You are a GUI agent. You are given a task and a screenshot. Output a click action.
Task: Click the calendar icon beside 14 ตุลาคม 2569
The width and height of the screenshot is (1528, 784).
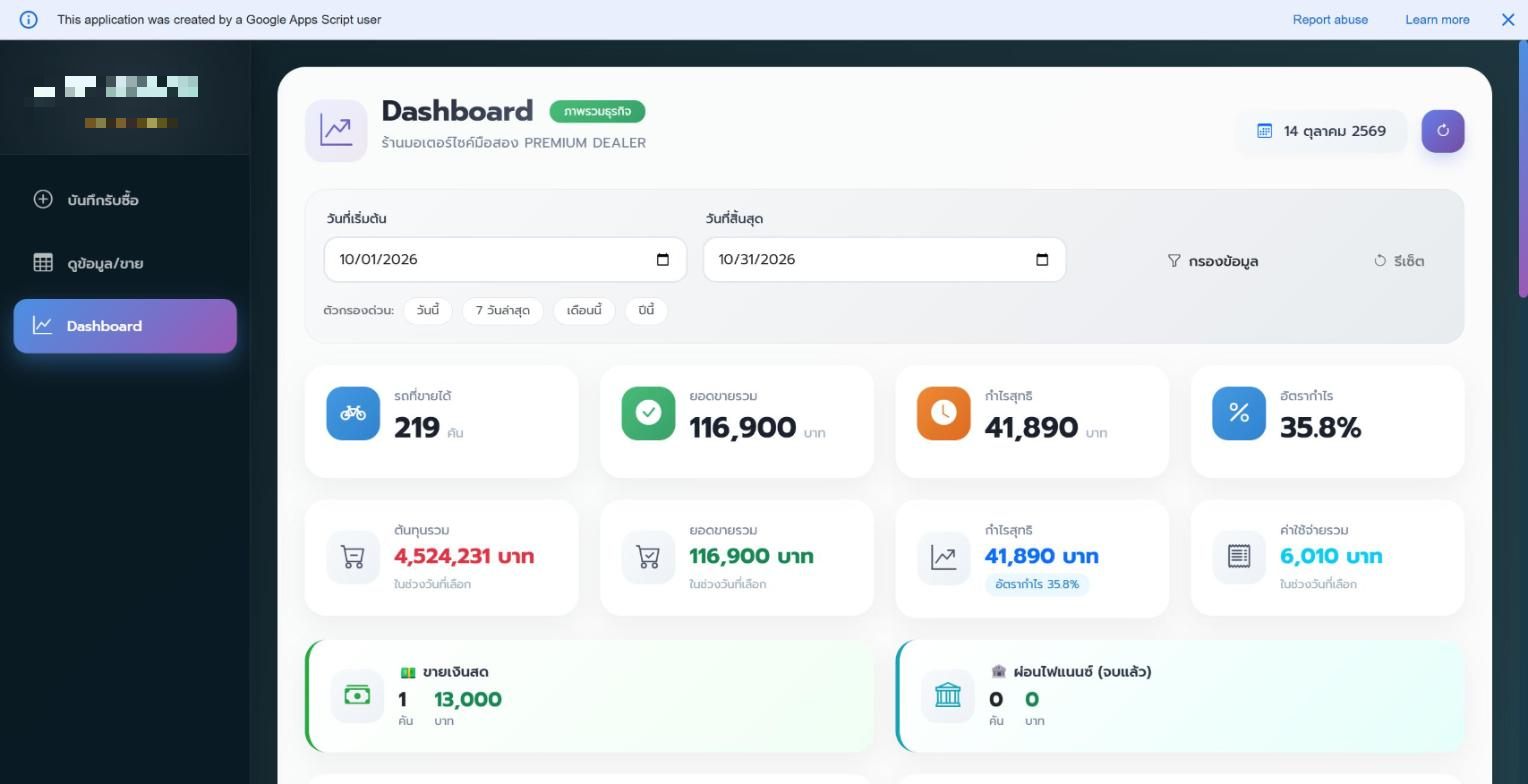coord(1264,131)
